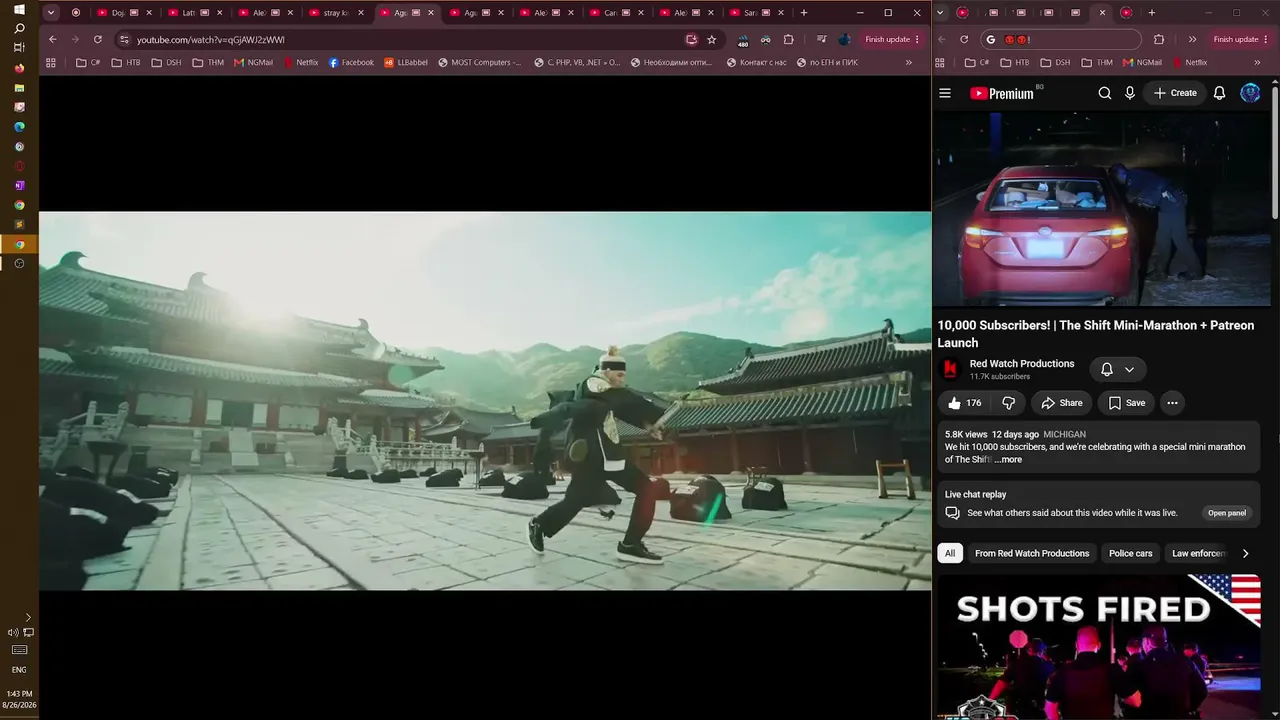Screen dimensions: 1280x720
Task: Like the 10,000 Subscribers video
Action: [x=964, y=403]
